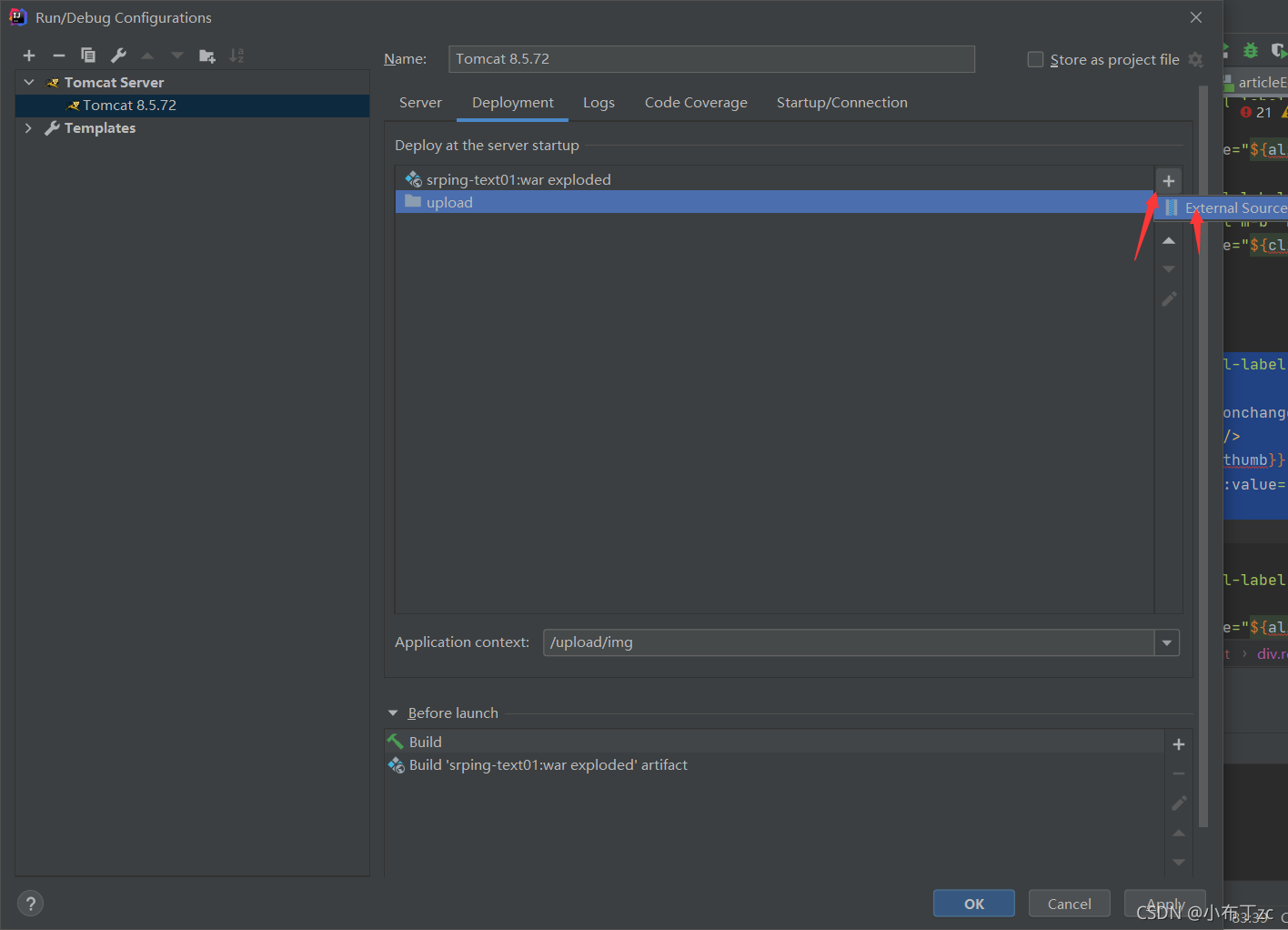1288x930 pixels.
Task: Focus the Name input field
Action: point(711,59)
